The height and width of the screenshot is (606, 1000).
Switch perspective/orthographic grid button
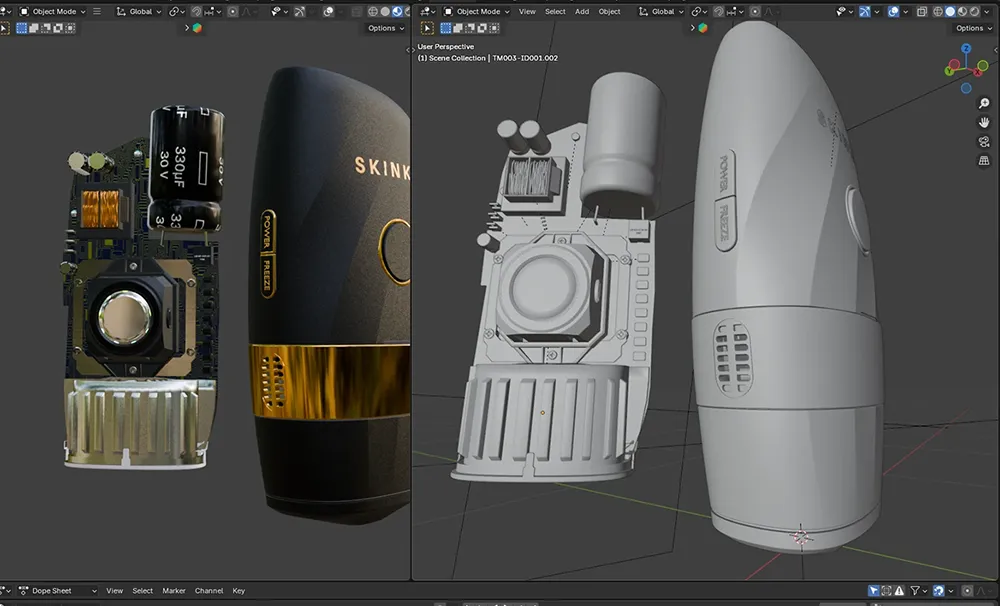(984, 161)
